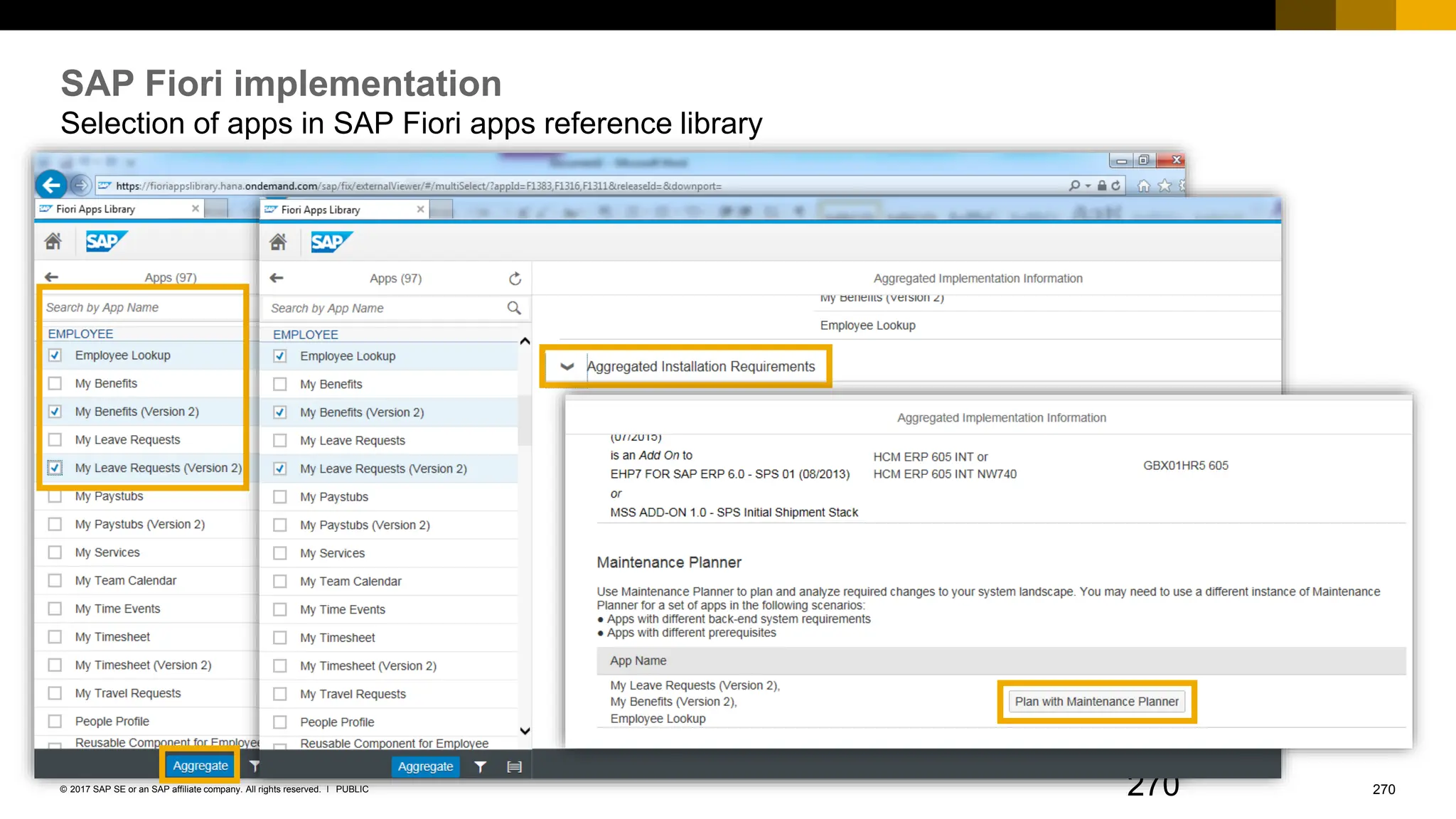The width and height of the screenshot is (1456, 819).
Task: Check My Team Calendar in right window list
Action: 280,581
